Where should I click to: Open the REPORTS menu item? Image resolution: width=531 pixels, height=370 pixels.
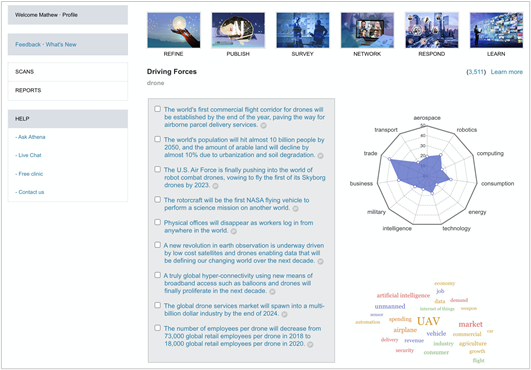68,90
